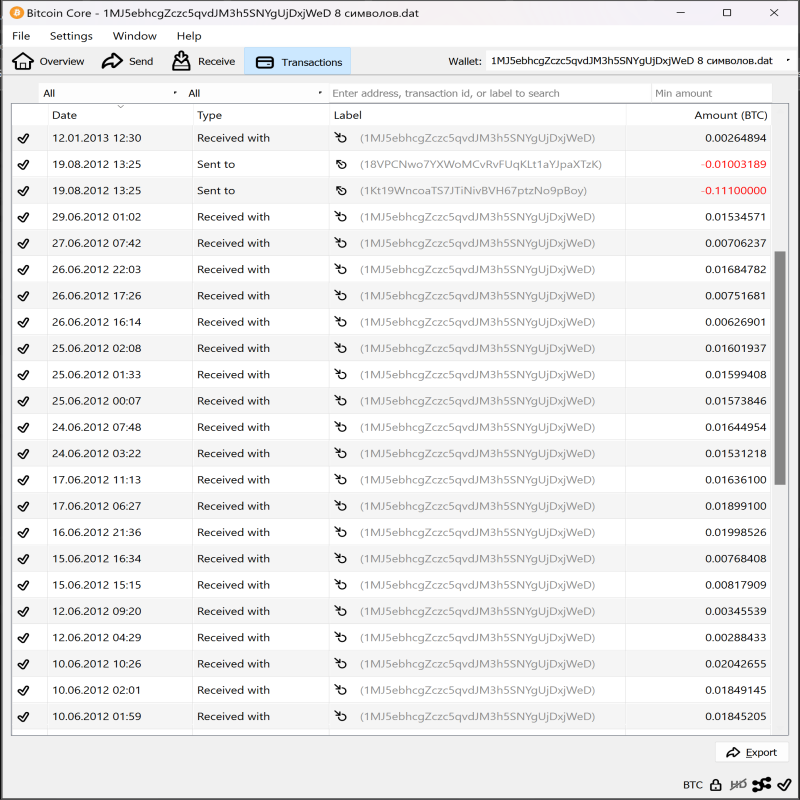Click the network connections icon
The width and height of the screenshot is (800, 800).
pyautogui.click(x=762, y=785)
